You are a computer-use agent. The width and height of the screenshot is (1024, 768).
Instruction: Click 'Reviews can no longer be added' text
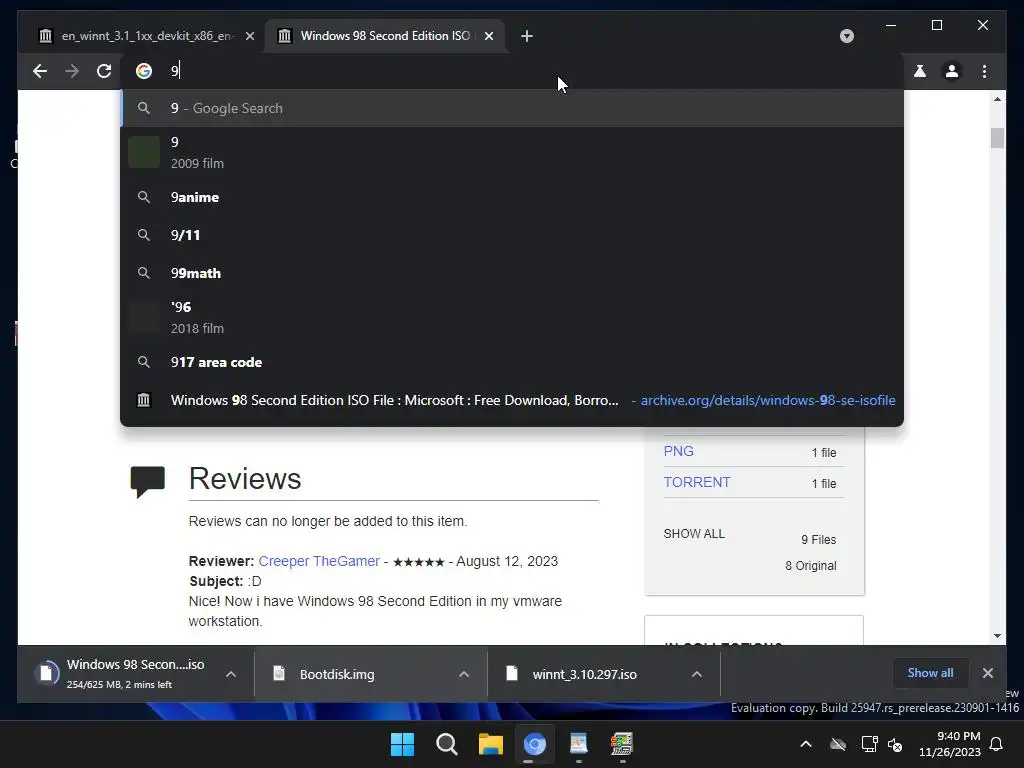328,521
